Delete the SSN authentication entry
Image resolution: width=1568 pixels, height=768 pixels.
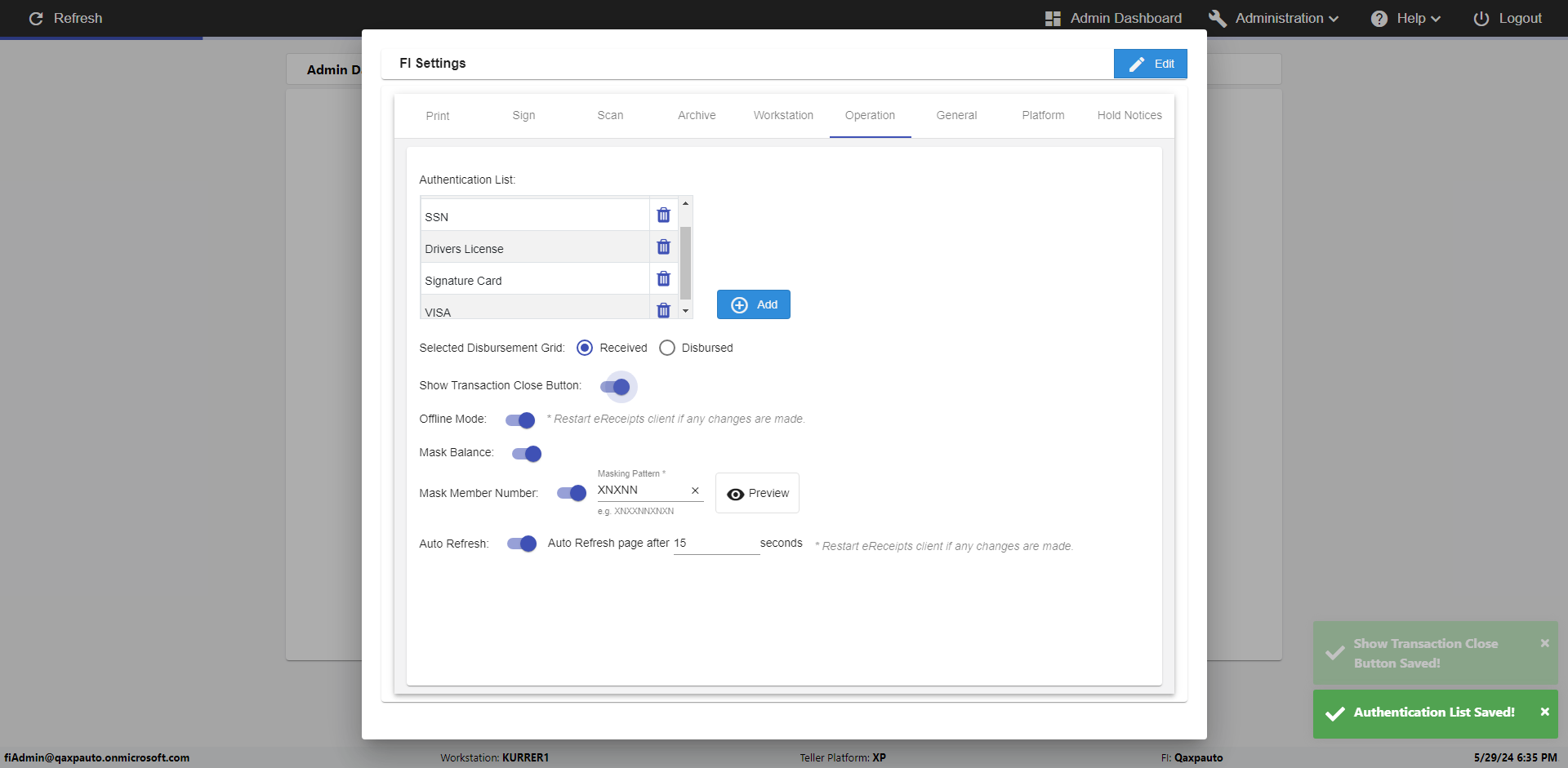pyautogui.click(x=663, y=215)
